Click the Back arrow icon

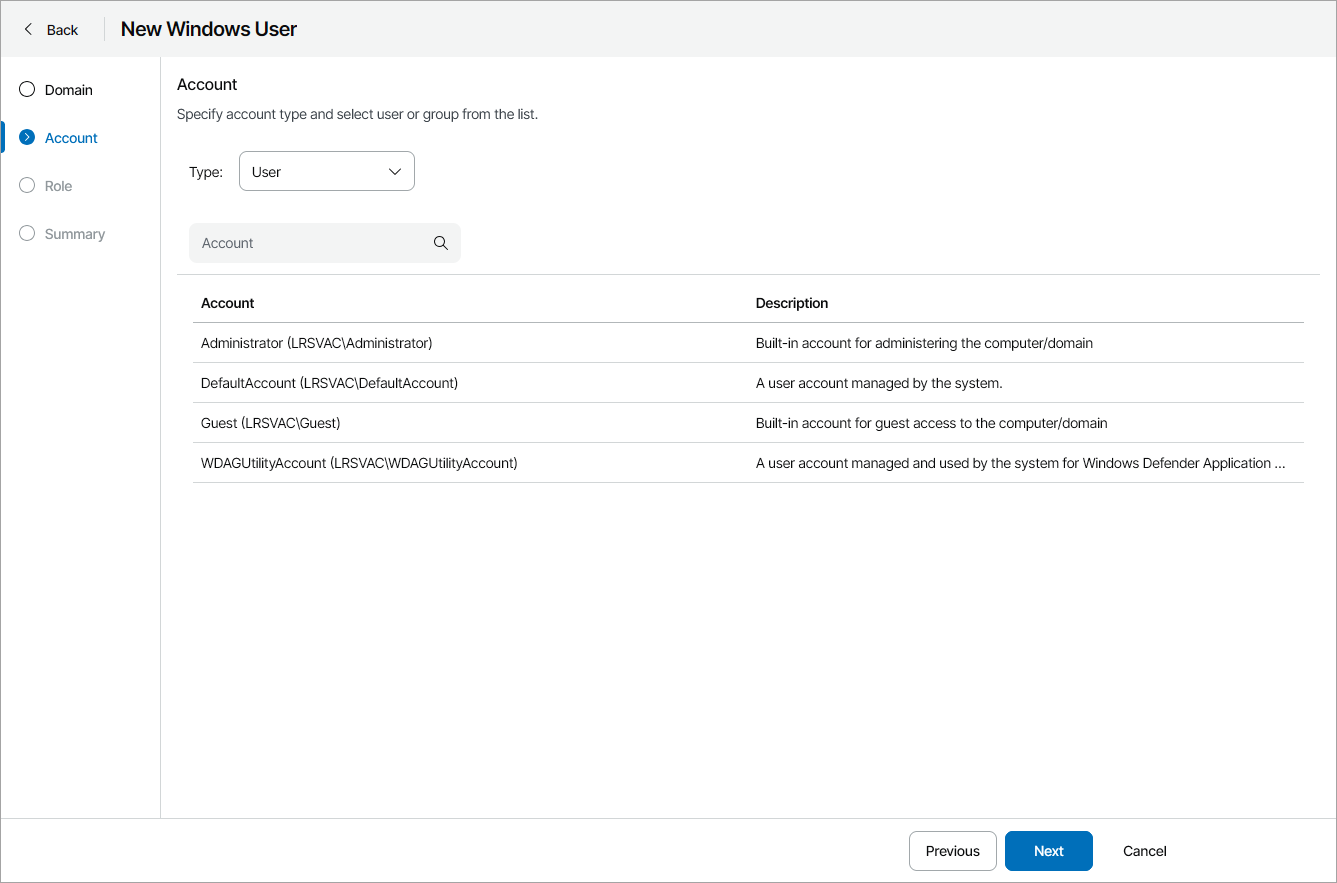[x=28, y=30]
